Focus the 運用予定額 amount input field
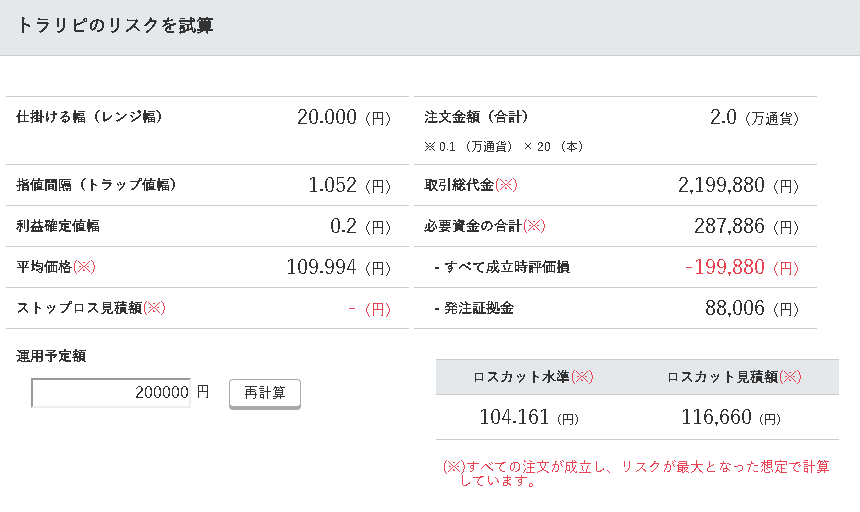860x512 pixels. (111, 393)
